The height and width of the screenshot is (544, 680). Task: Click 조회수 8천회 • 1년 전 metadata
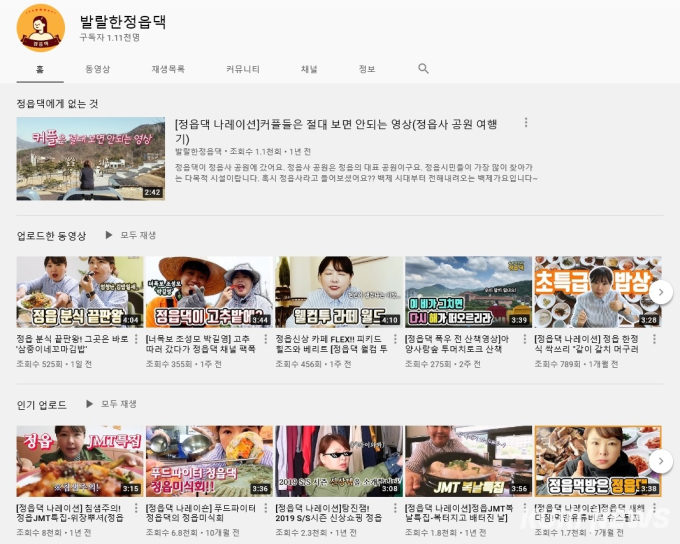(54, 533)
